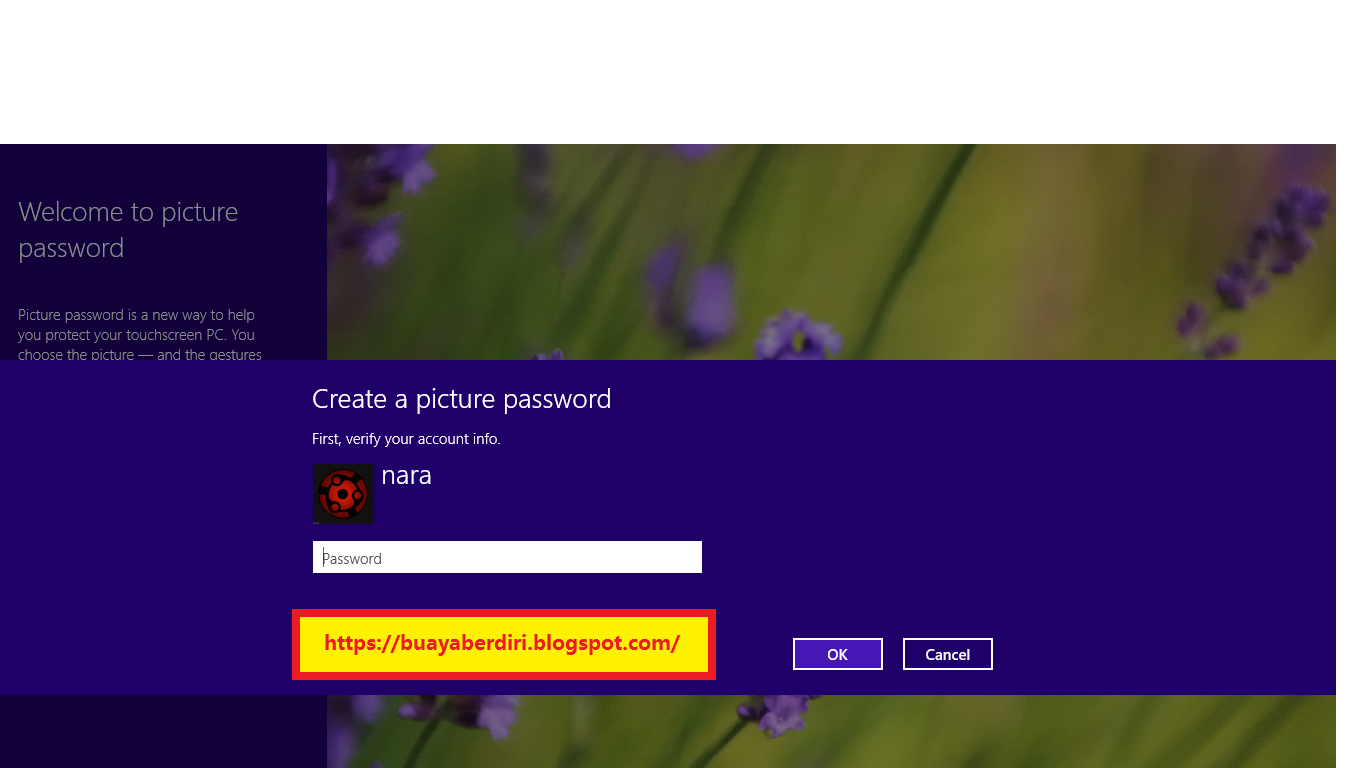
Task: Click the Picture password description paragraph
Action: pyautogui.click(x=140, y=334)
